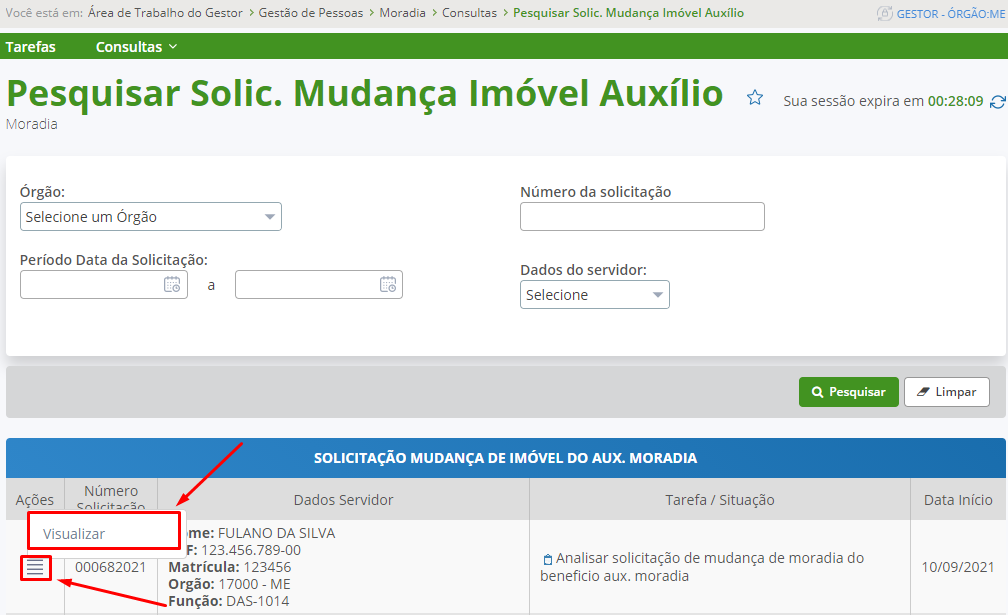This screenshot has width=1008, height=615.
Task: Focus the Número da solicitação input field
Action: (642, 217)
